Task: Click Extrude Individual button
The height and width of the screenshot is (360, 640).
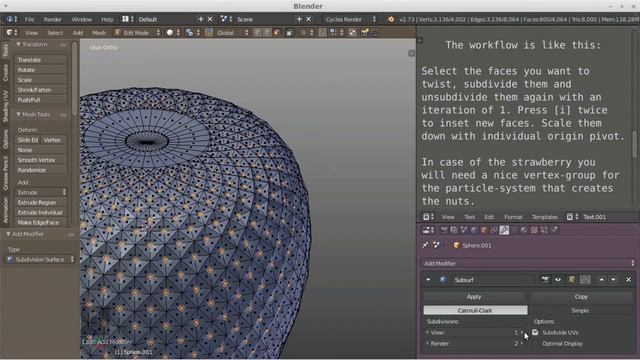Action: pos(41,212)
